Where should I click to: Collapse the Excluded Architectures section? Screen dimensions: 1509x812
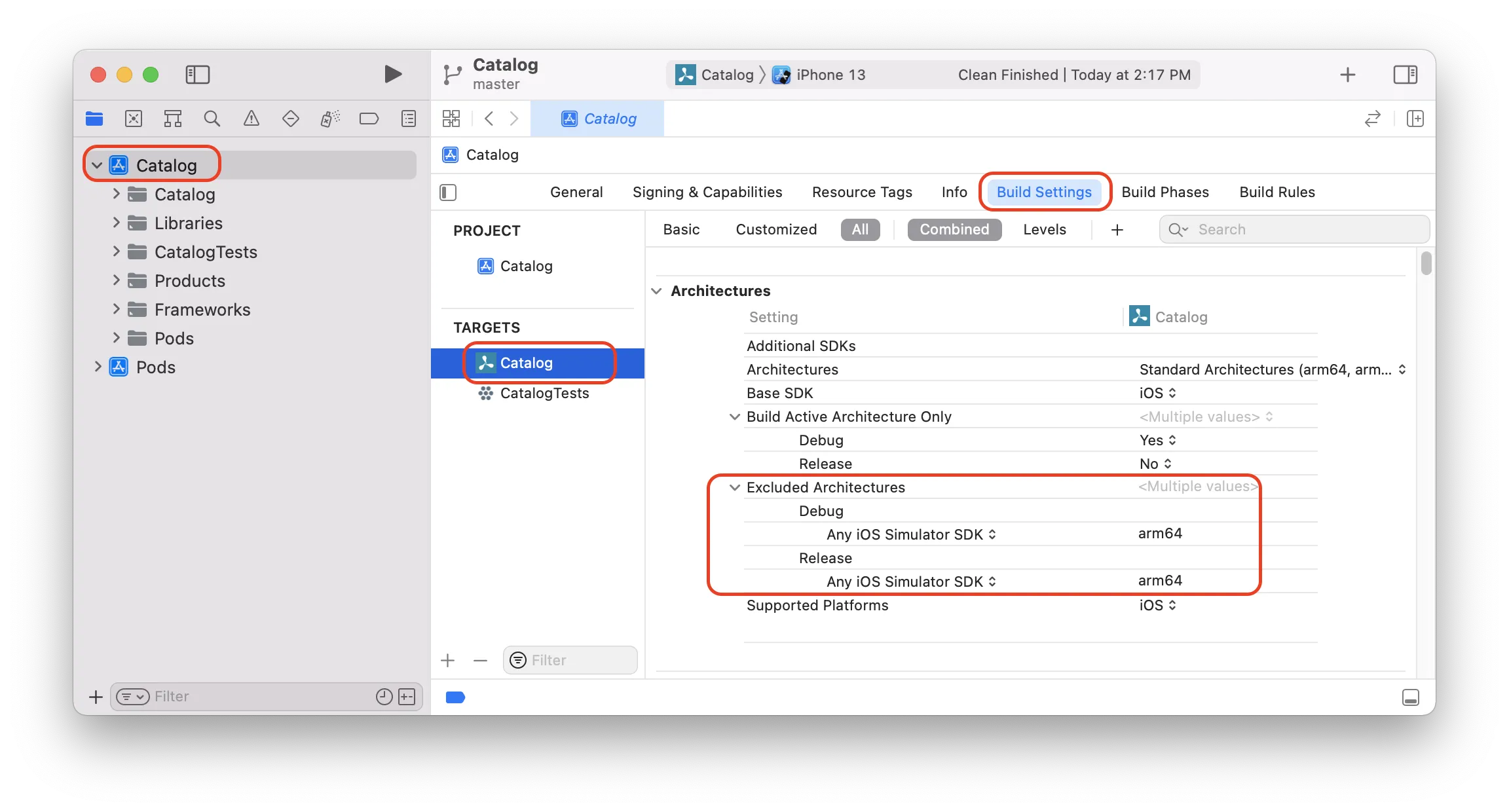[734, 487]
